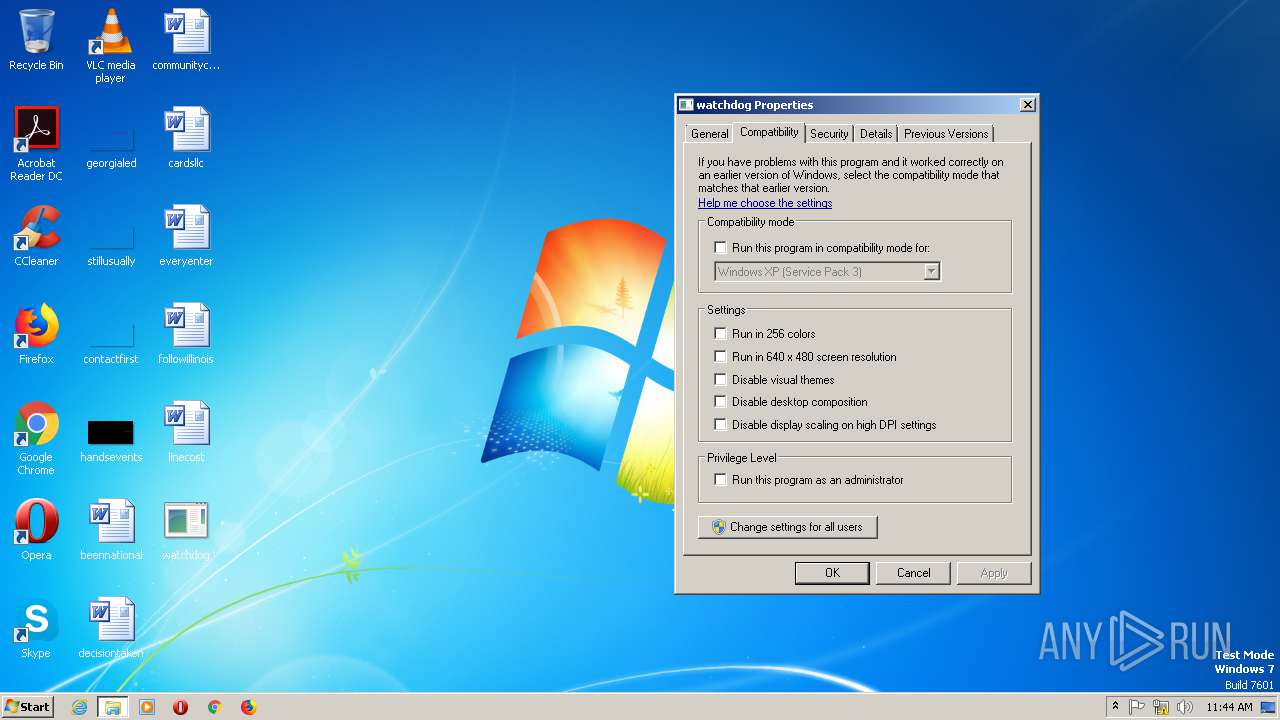
Task: Open the decisiontaken Word document
Action: click(x=111, y=628)
